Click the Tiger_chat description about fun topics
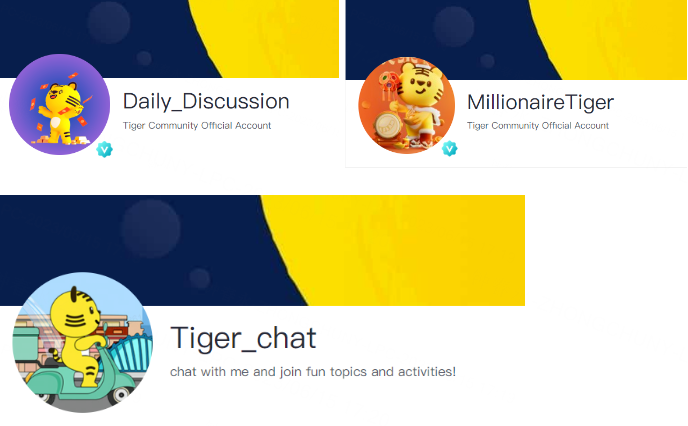The image size is (688, 426). pyautogui.click(x=313, y=372)
